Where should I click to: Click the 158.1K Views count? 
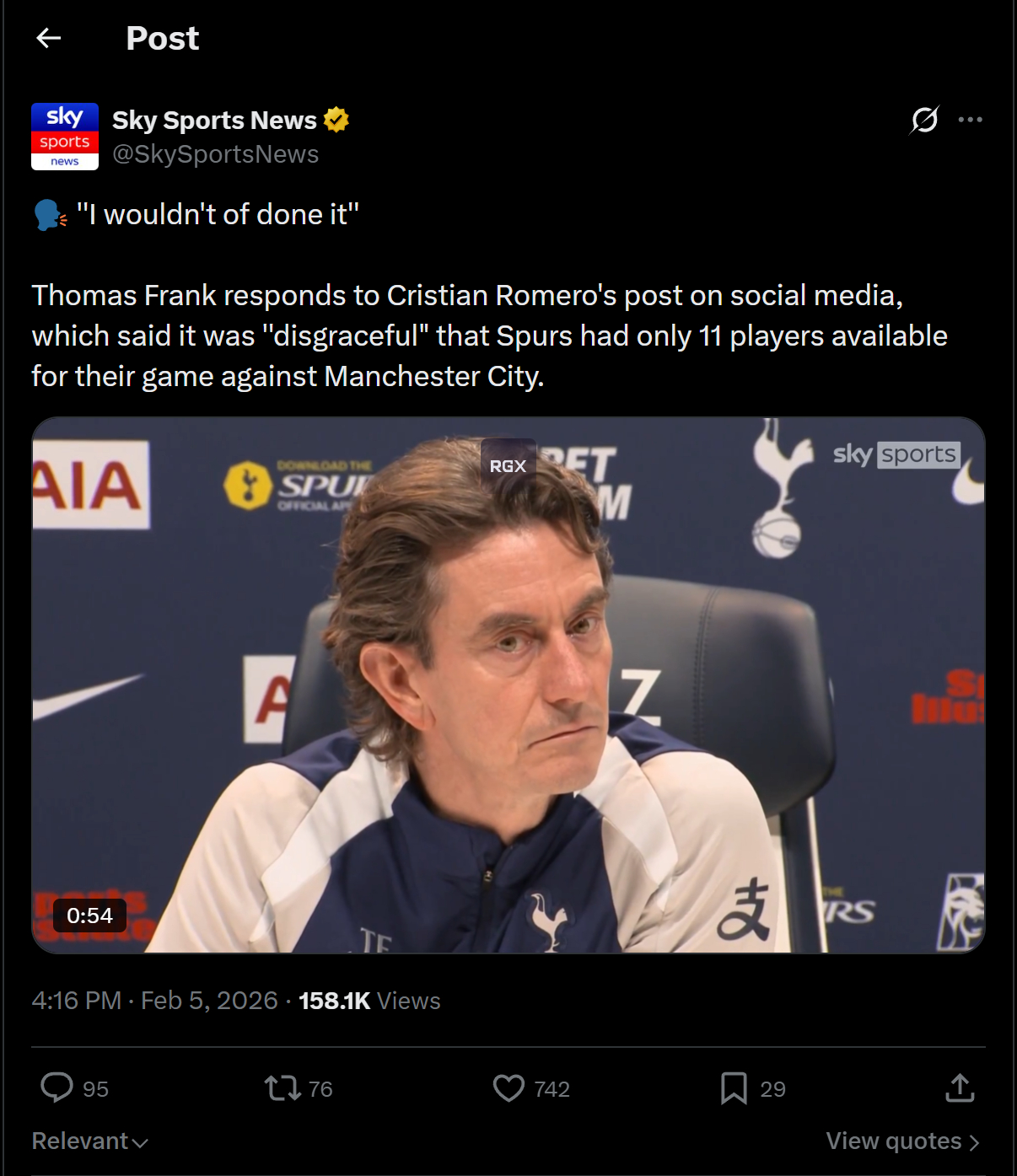coord(369,1001)
